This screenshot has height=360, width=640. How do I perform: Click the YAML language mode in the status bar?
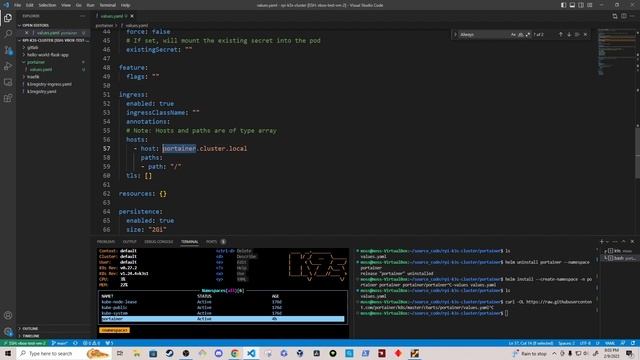610,343
